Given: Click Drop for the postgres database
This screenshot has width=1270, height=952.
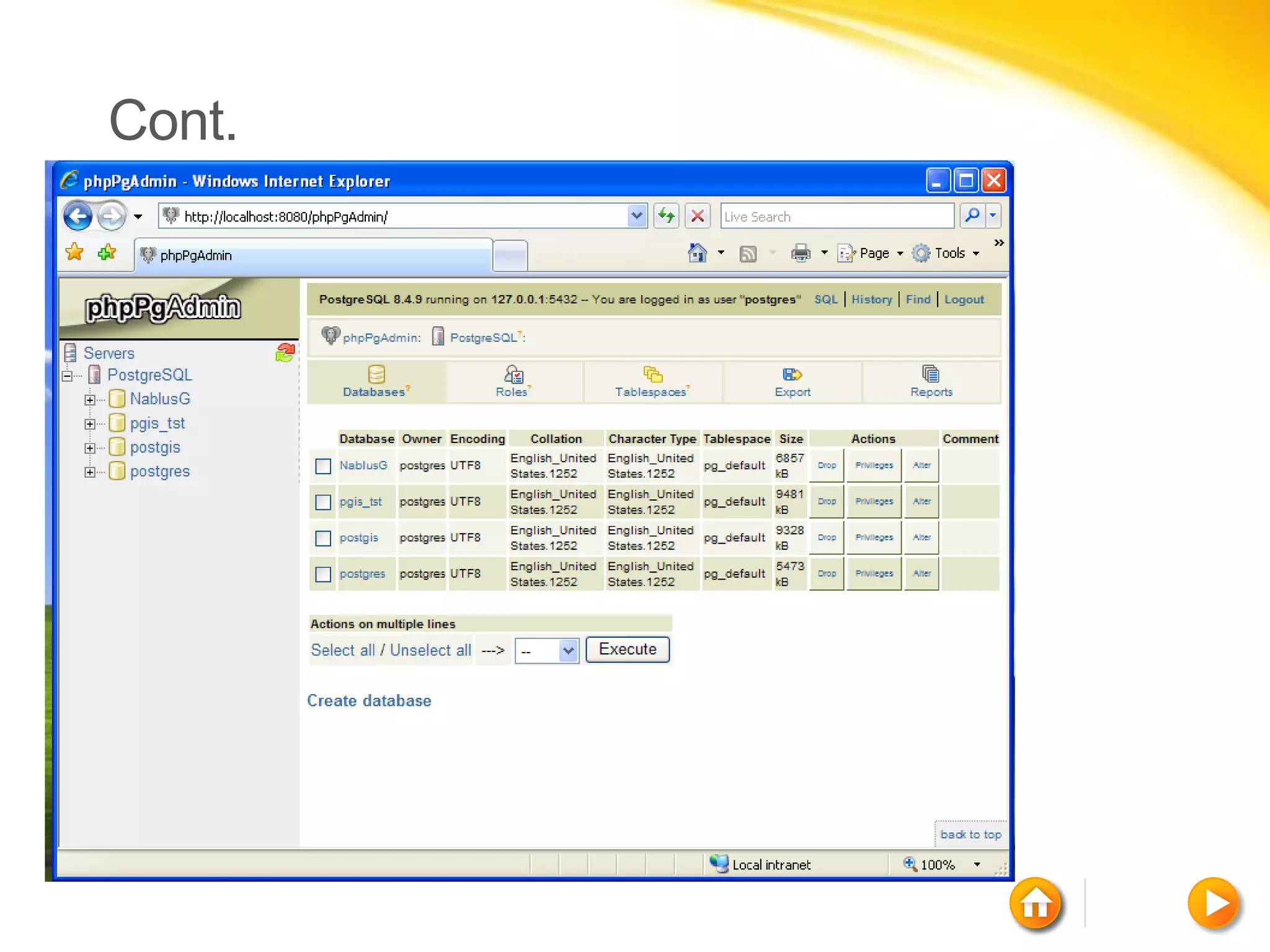Looking at the screenshot, I should [x=827, y=573].
